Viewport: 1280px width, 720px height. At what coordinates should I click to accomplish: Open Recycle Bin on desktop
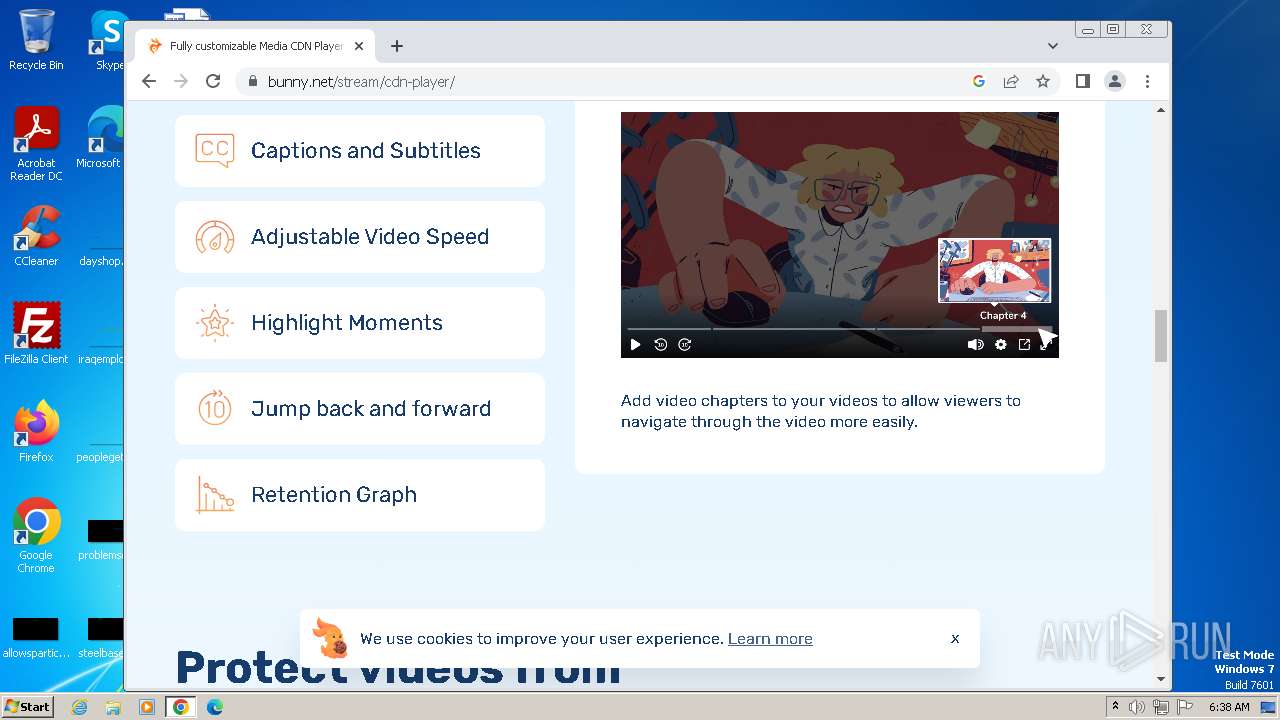coord(36,40)
